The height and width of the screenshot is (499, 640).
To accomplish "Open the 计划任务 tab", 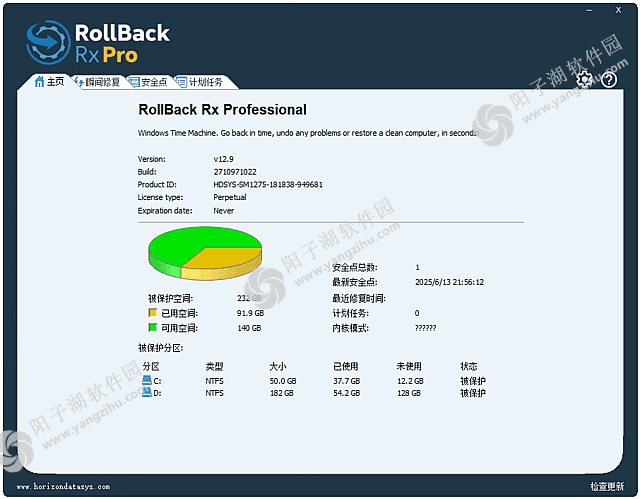I will [200, 82].
